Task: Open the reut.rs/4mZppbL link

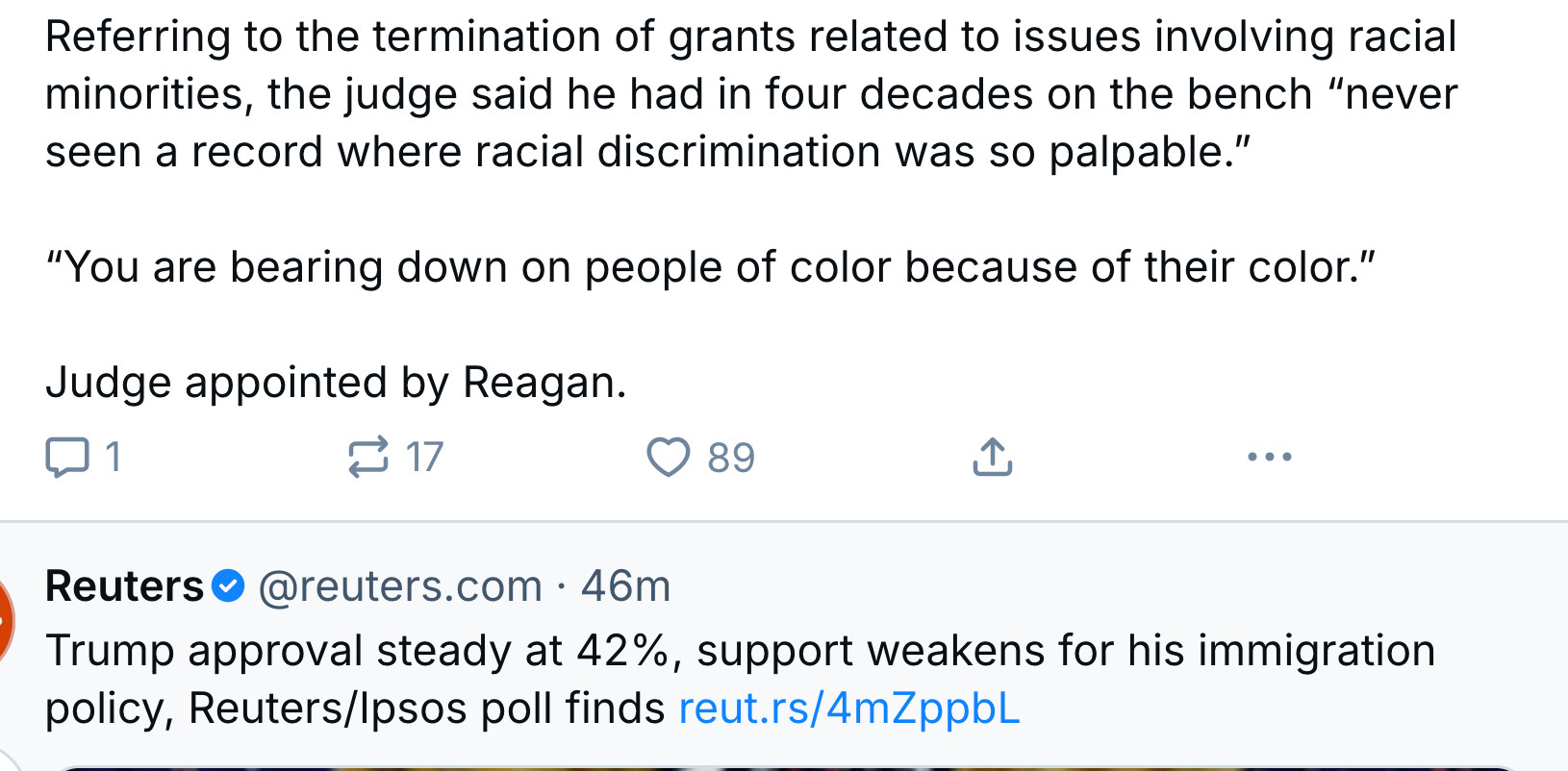Action: click(848, 709)
